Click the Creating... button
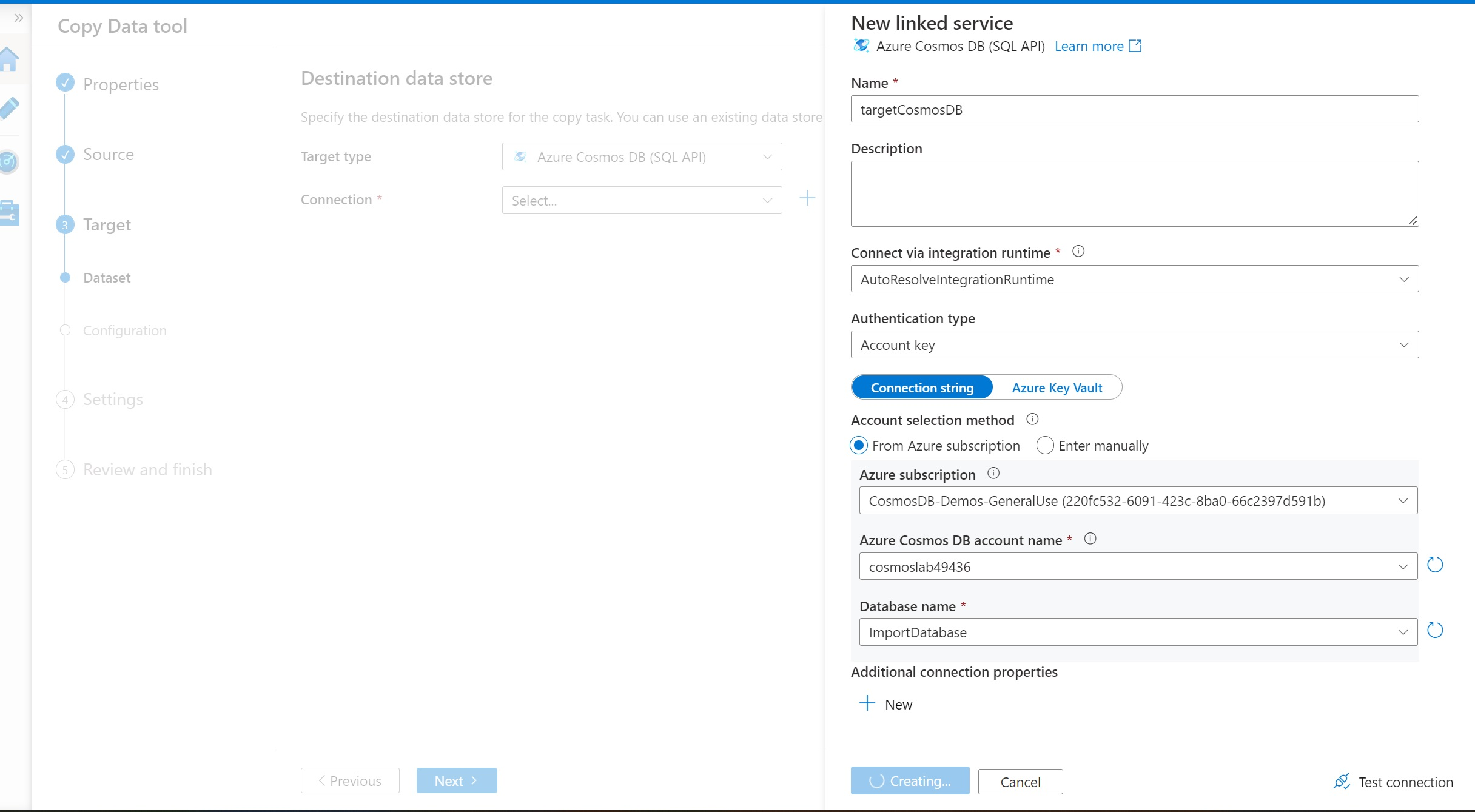The height and width of the screenshot is (812, 1475). (x=910, y=780)
